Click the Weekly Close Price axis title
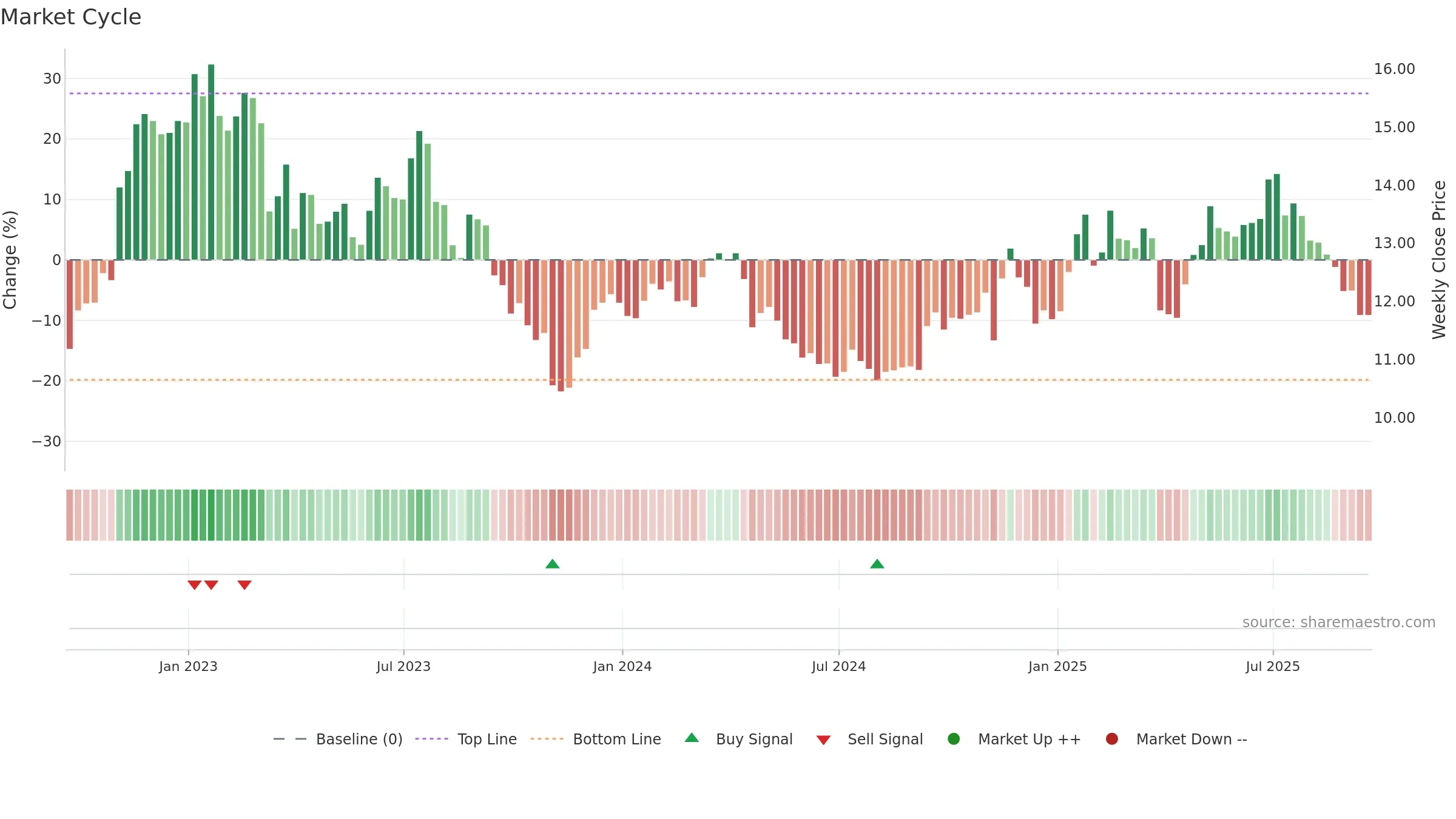The height and width of the screenshot is (819, 1456). click(1439, 260)
